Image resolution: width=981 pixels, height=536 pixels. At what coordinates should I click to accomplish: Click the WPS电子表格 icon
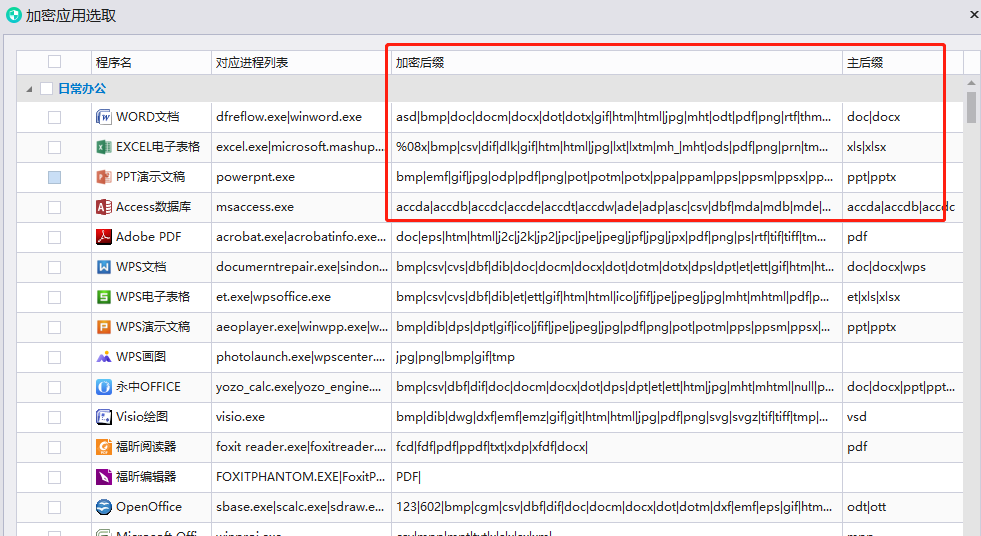[104, 297]
